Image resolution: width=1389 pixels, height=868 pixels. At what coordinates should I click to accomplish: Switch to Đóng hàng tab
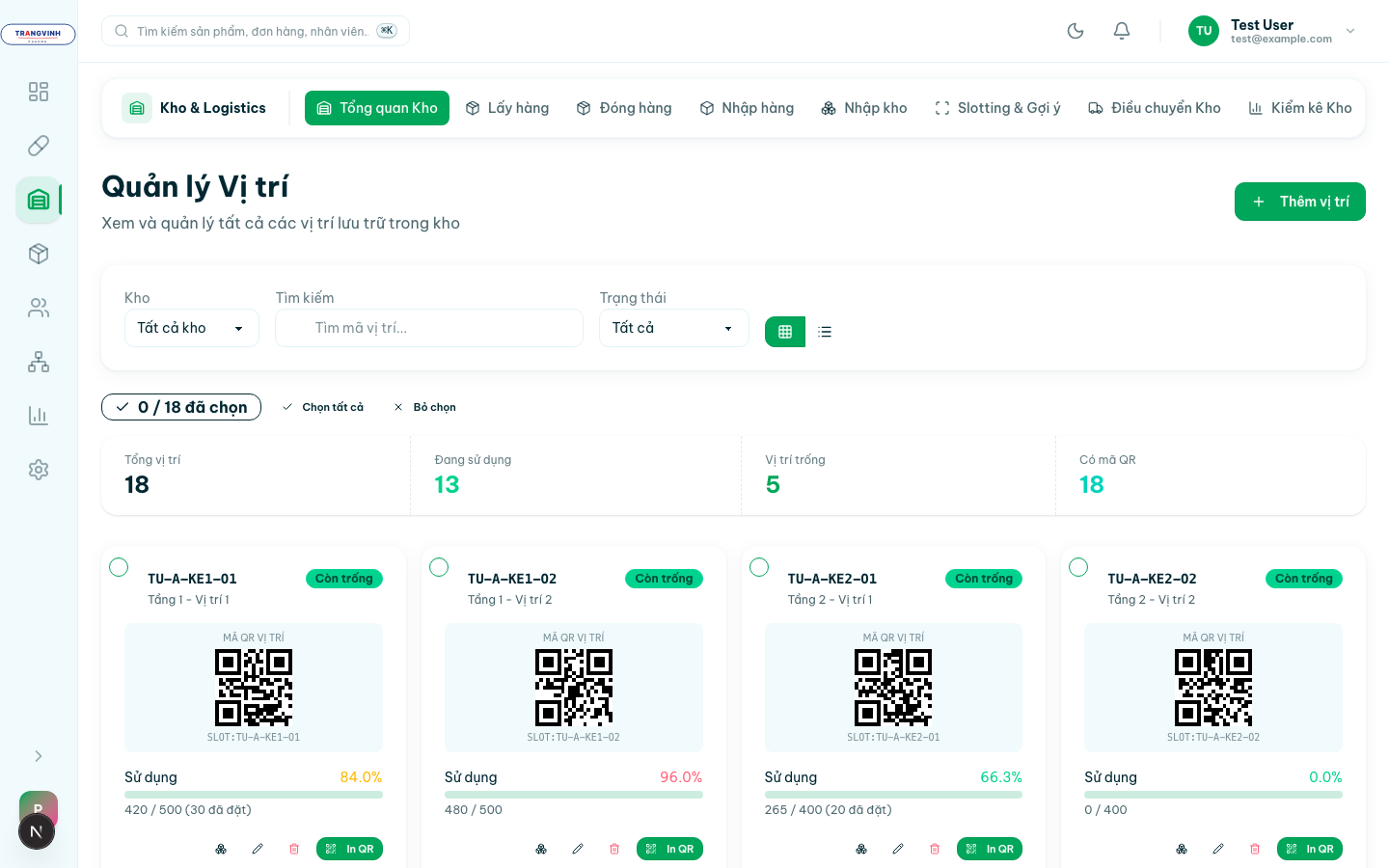(x=624, y=108)
